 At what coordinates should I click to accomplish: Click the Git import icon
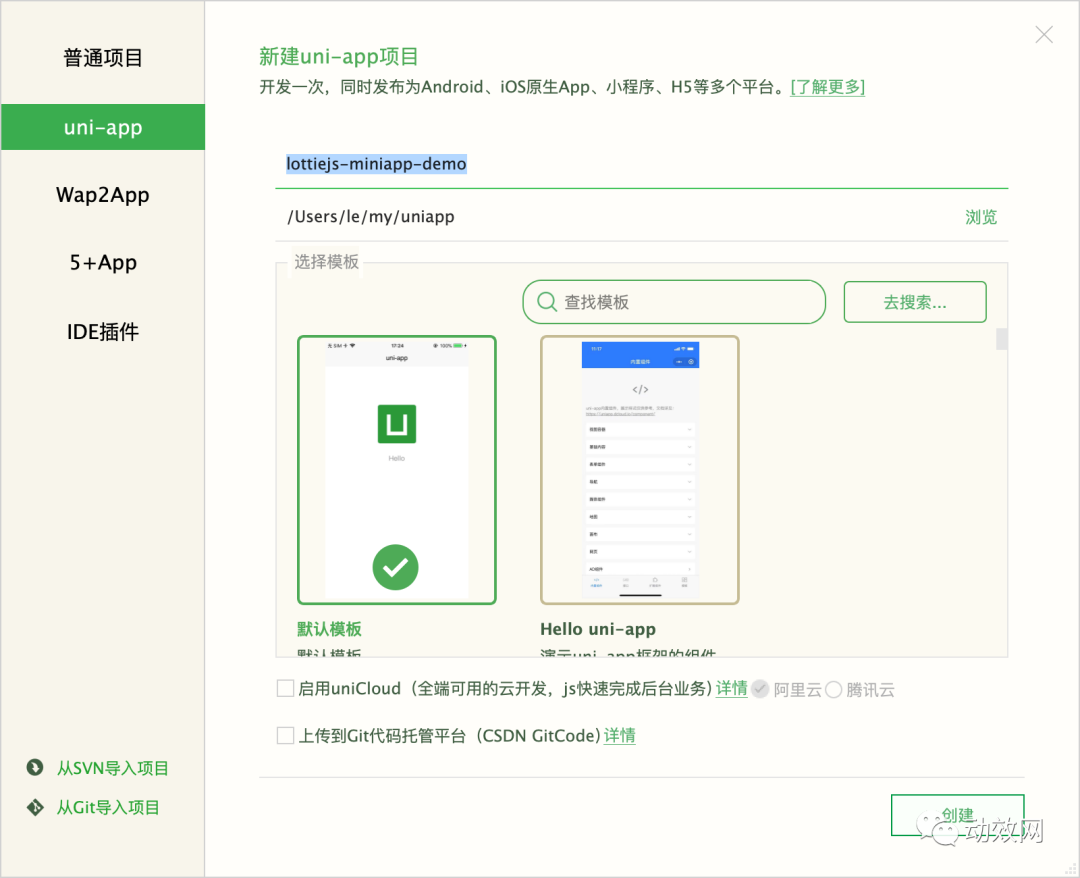point(34,807)
